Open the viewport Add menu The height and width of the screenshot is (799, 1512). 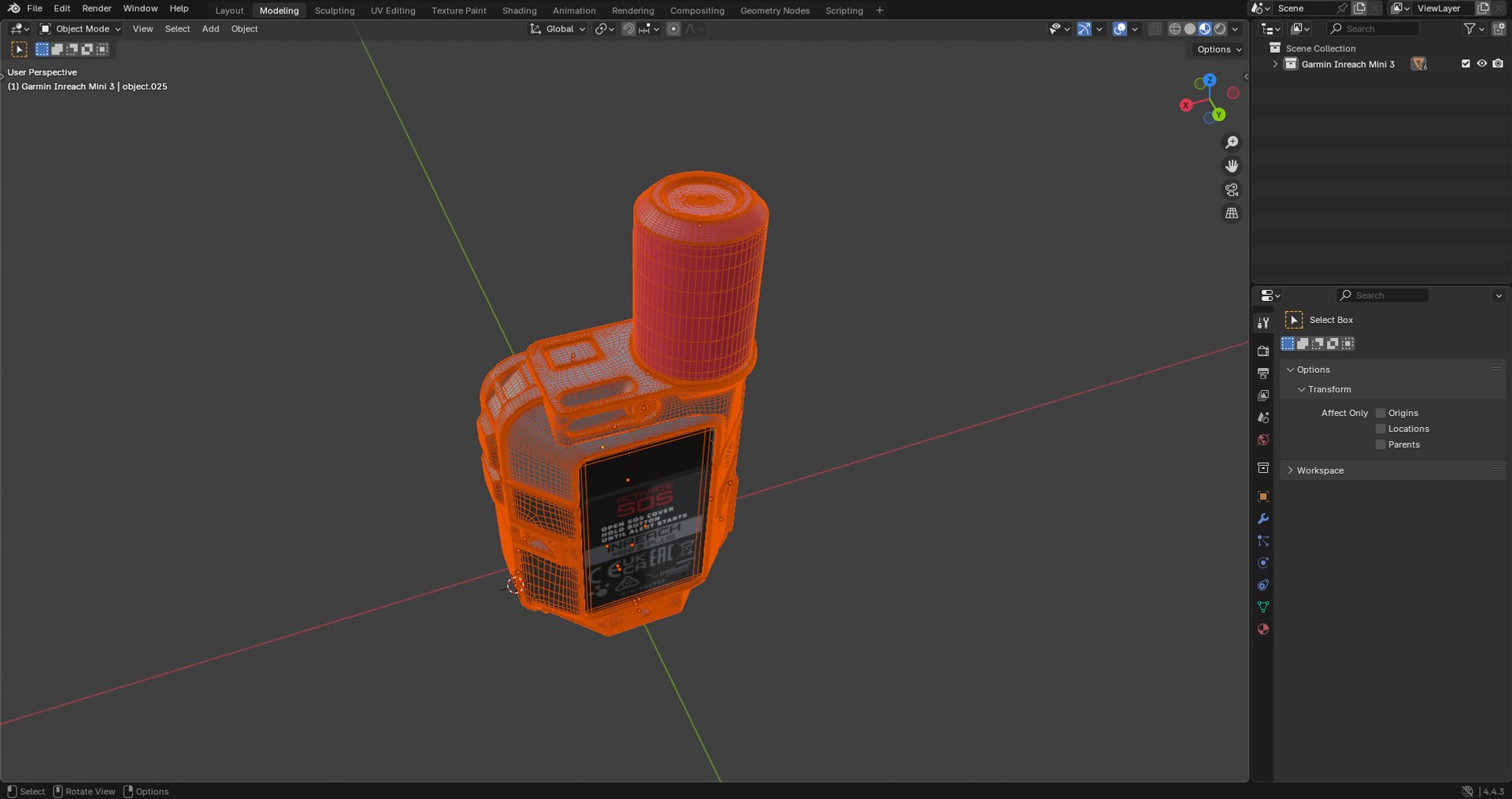click(210, 29)
